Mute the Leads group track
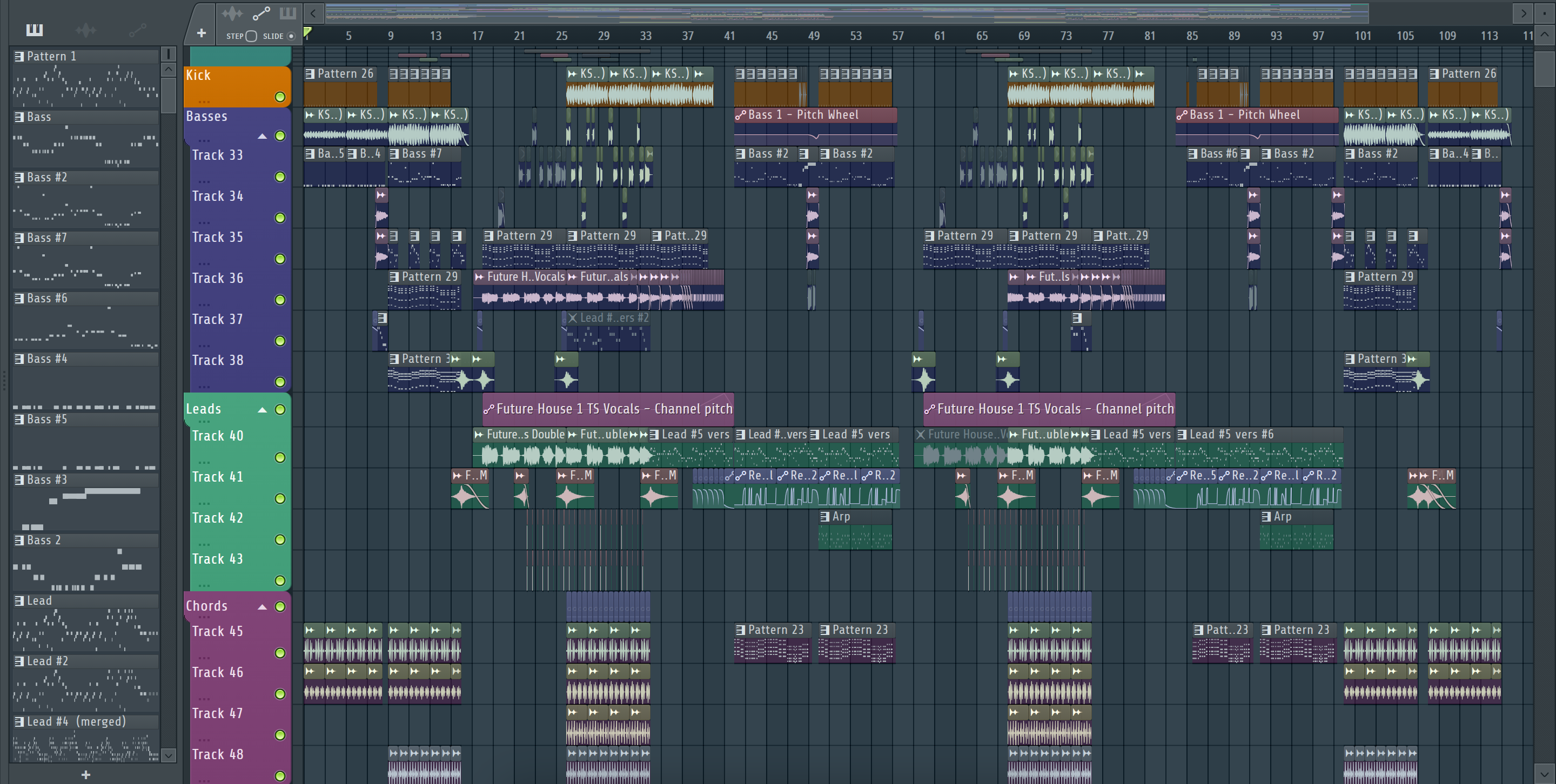 [280, 410]
